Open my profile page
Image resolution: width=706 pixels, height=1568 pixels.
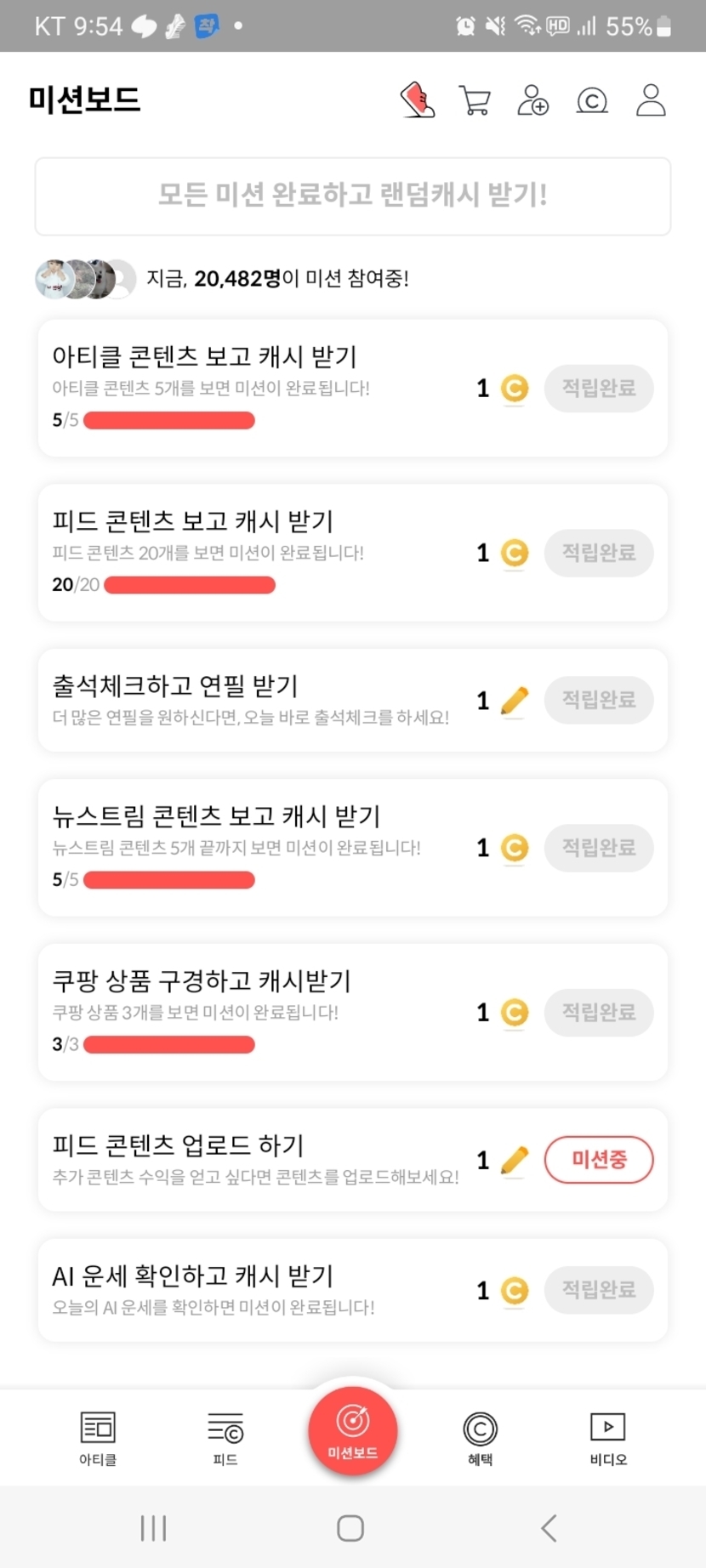pos(651,100)
